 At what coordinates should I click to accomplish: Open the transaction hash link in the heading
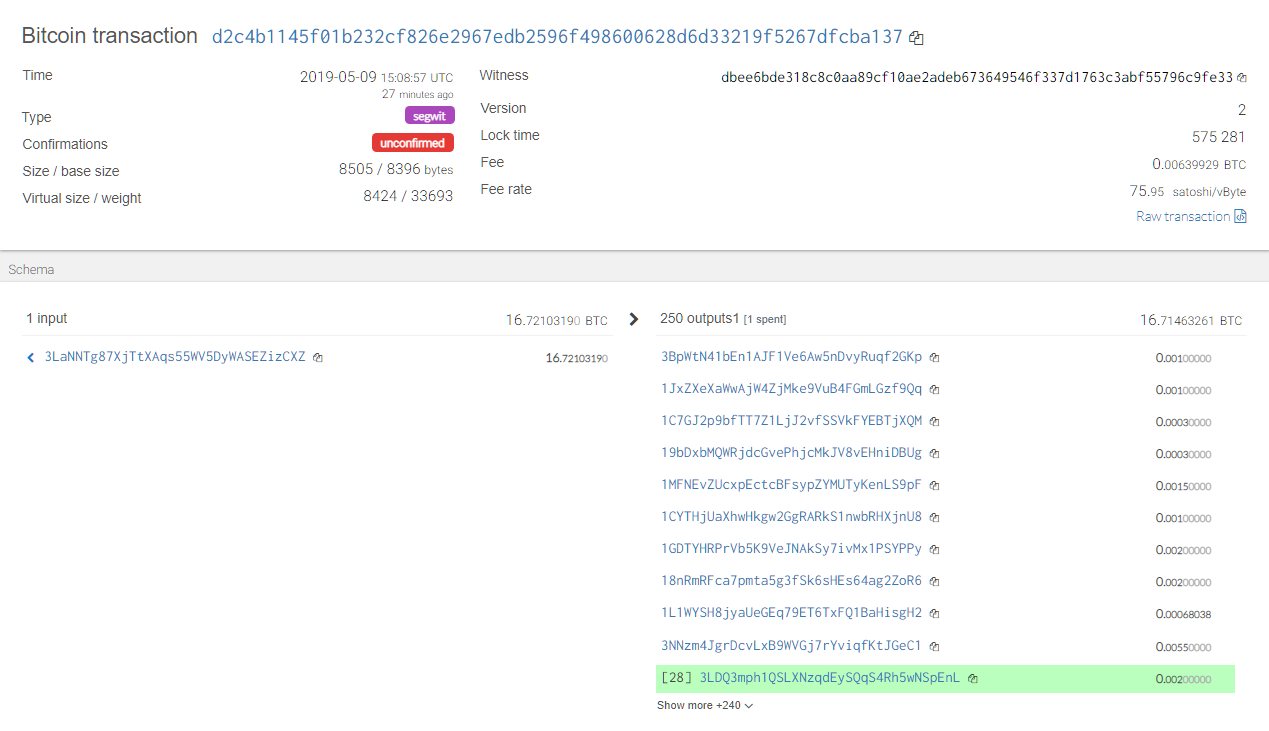pos(557,37)
